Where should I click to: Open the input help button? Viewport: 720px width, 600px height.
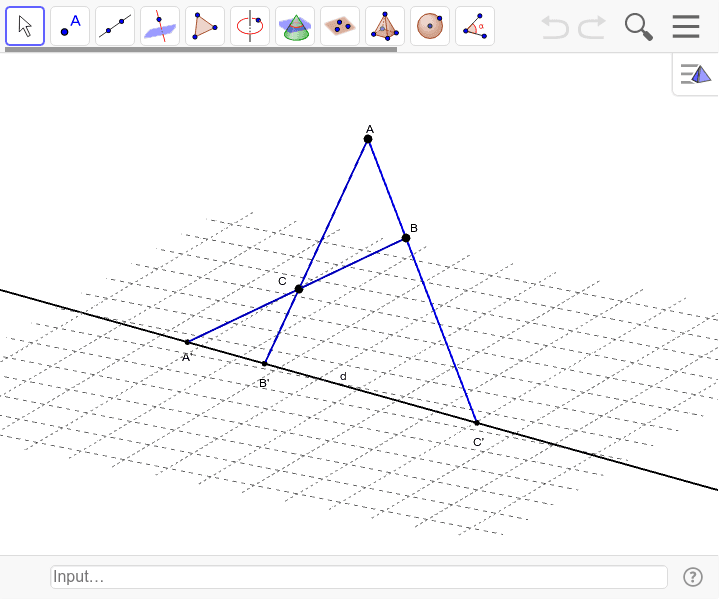(693, 577)
